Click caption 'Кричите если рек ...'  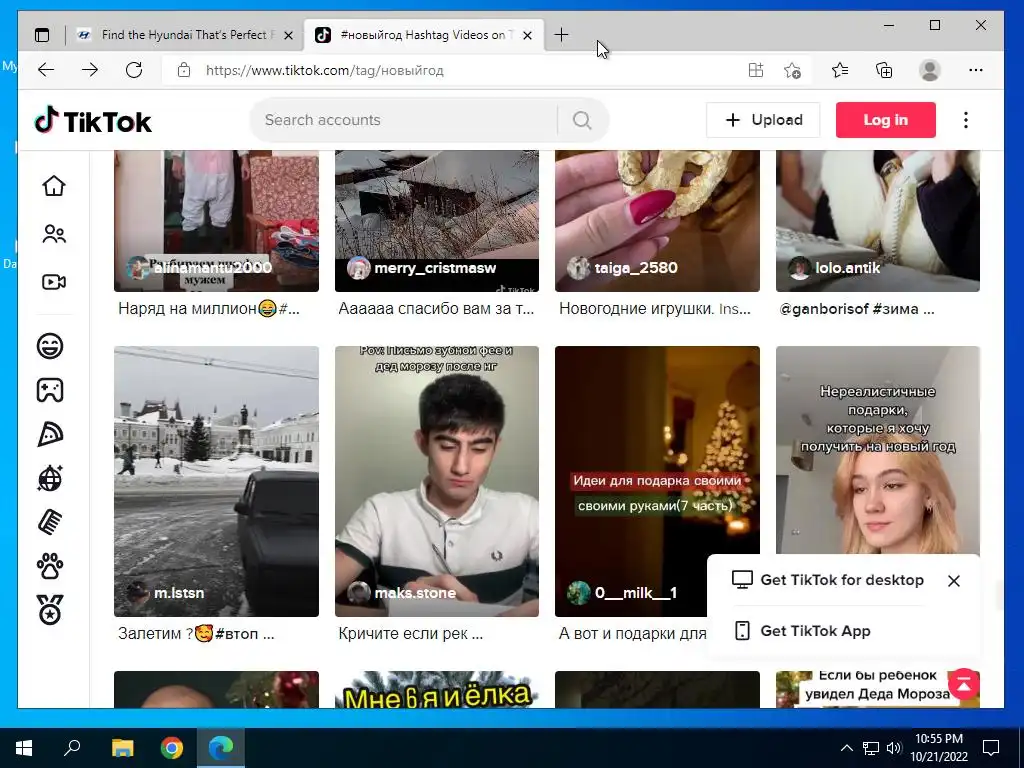tap(411, 633)
